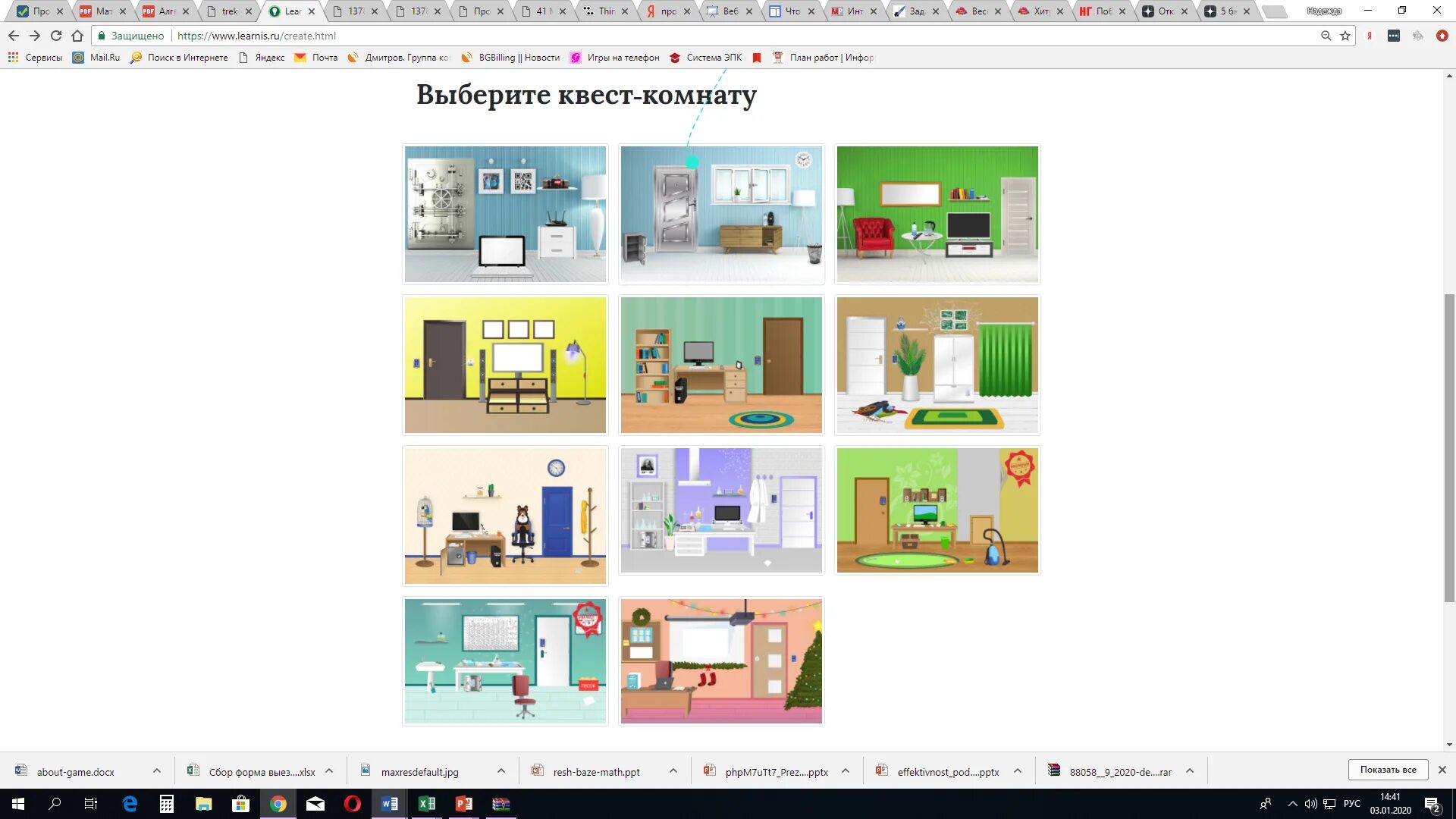Image resolution: width=1456 pixels, height=819 pixels.
Task: Open the browser home page
Action: (77, 36)
